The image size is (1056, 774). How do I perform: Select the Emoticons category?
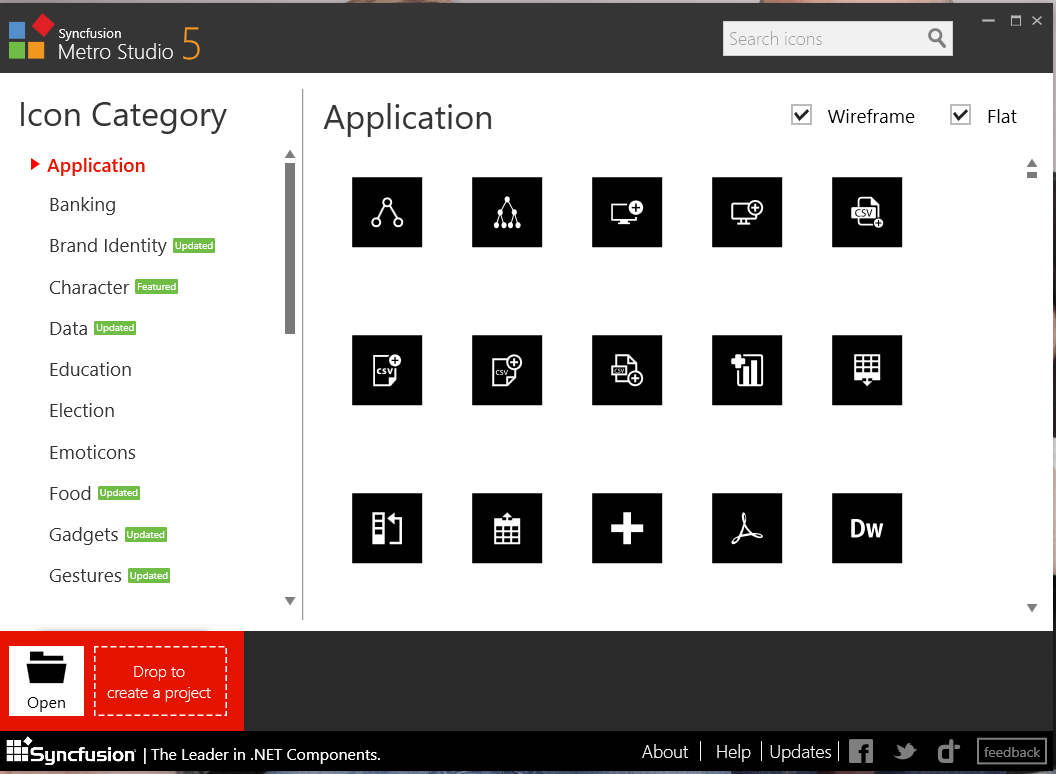(92, 453)
